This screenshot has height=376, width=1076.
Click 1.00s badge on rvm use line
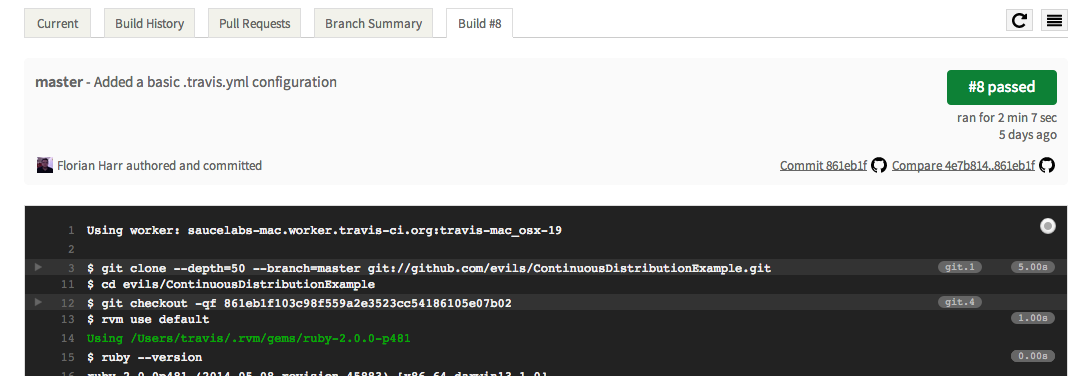click(1033, 318)
